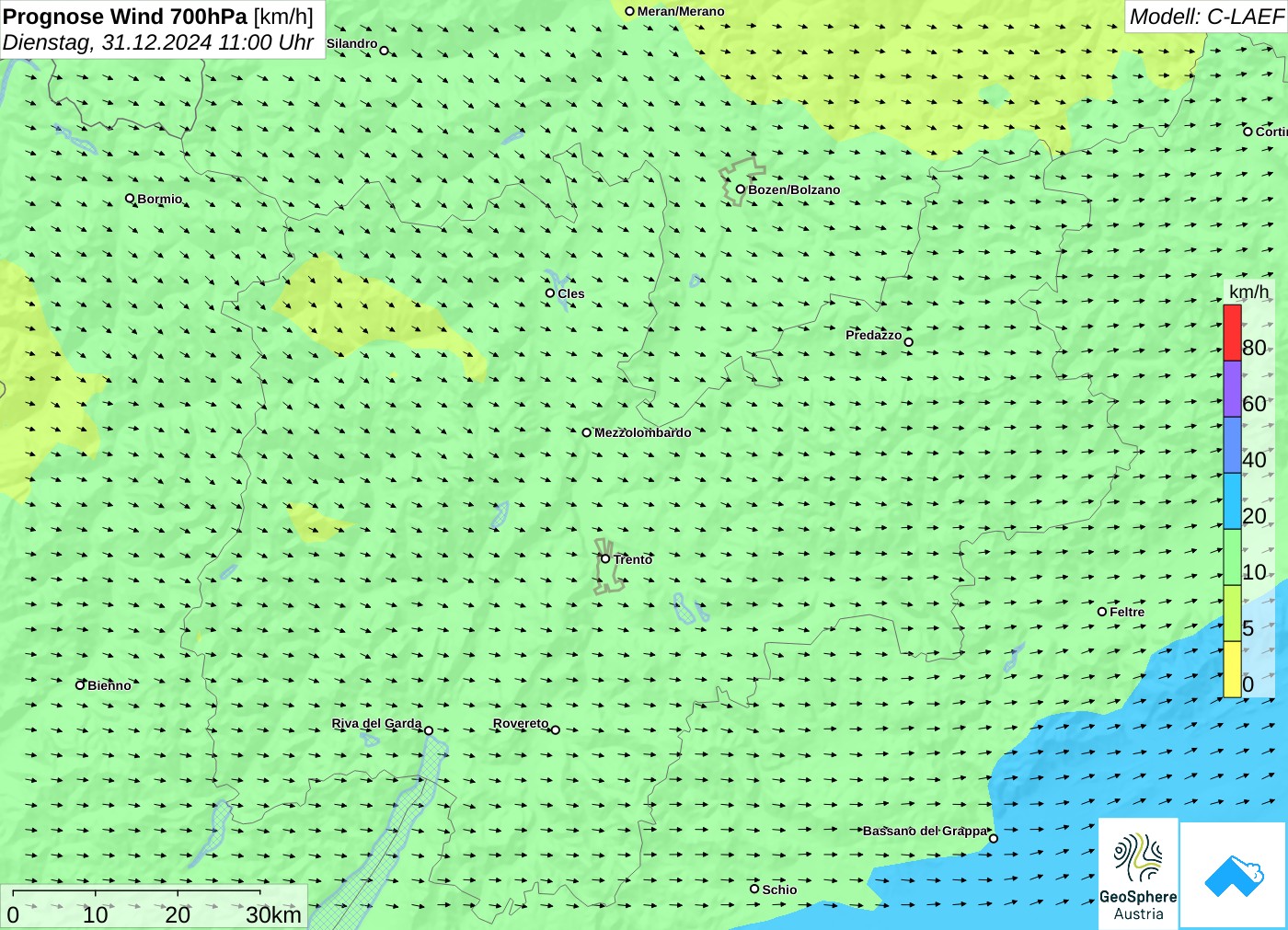
Task: Click the blue cloud house logo
Action: tap(1234, 875)
